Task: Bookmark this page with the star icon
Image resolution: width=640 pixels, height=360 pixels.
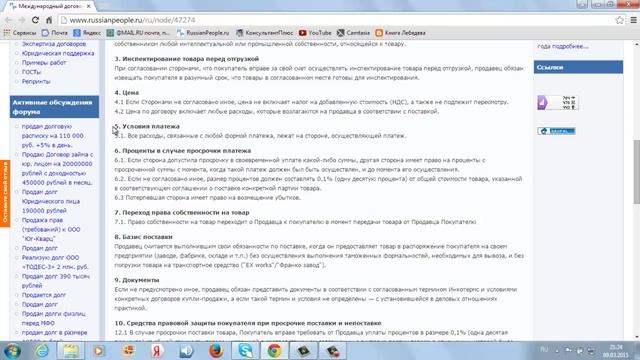Action: [619, 20]
